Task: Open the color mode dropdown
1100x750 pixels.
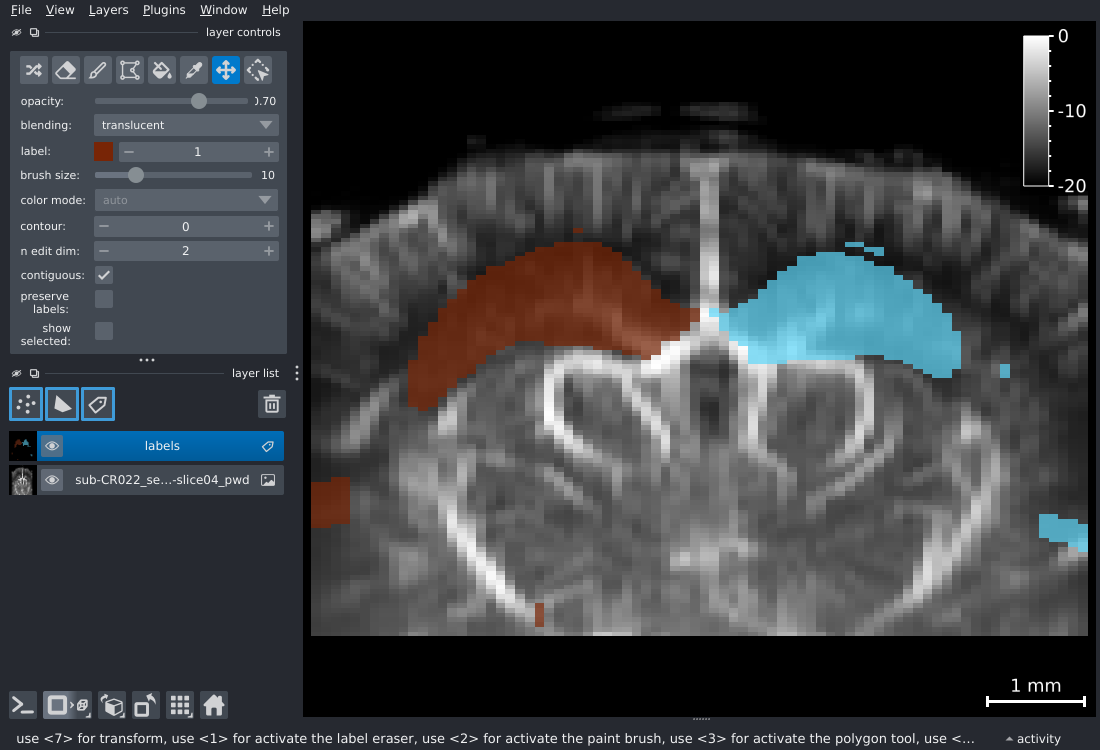Action: pyautogui.click(x=186, y=200)
